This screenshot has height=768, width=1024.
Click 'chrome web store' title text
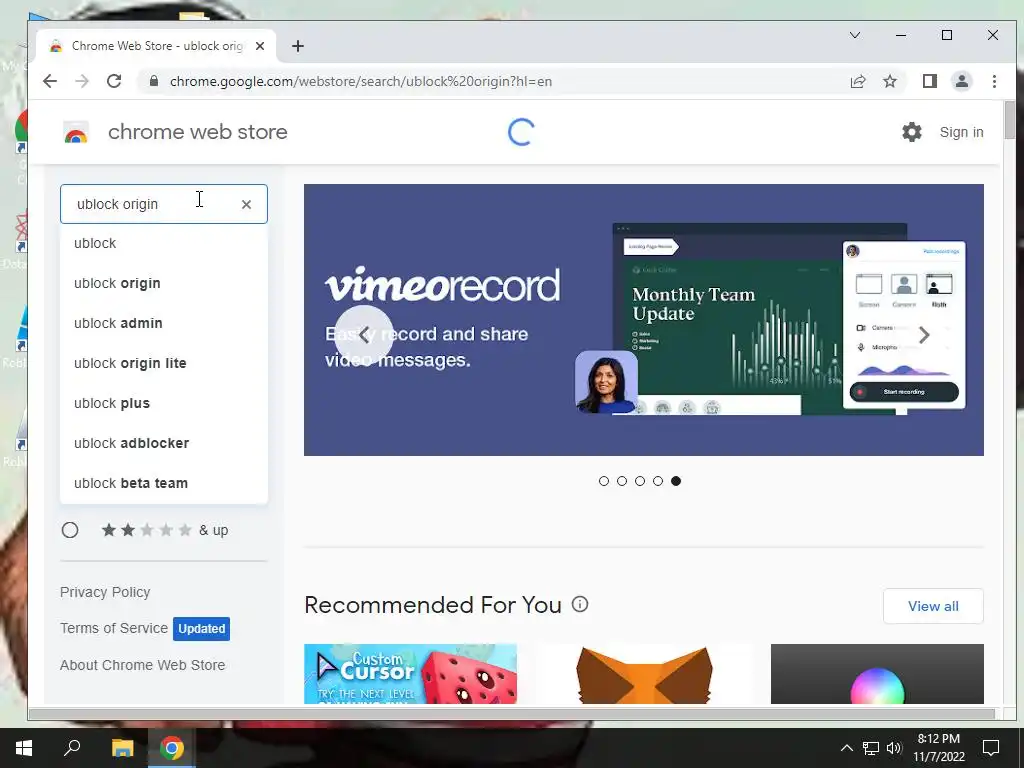[x=198, y=132]
